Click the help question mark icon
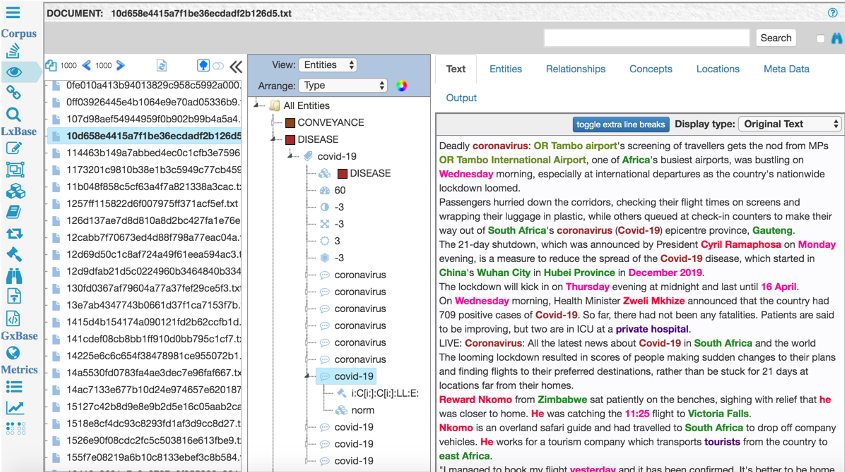The width and height of the screenshot is (845, 472). click(x=833, y=13)
